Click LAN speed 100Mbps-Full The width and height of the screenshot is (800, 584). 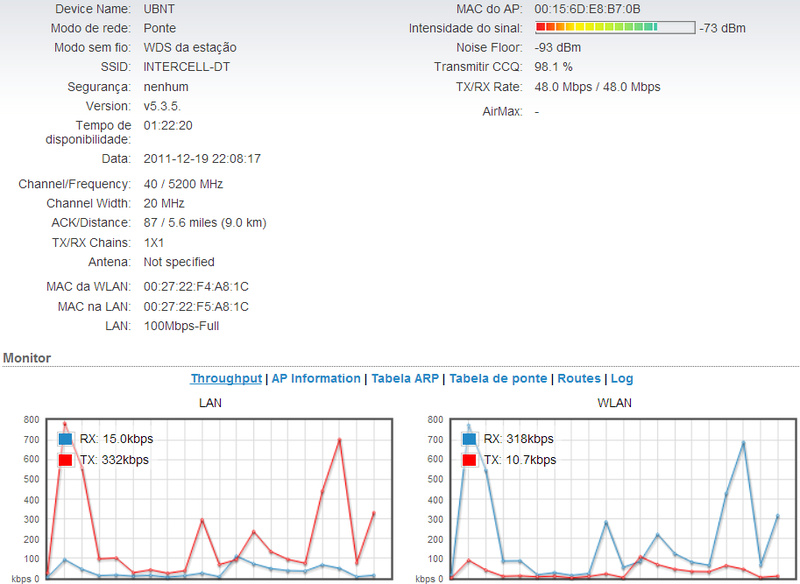tap(181, 326)
